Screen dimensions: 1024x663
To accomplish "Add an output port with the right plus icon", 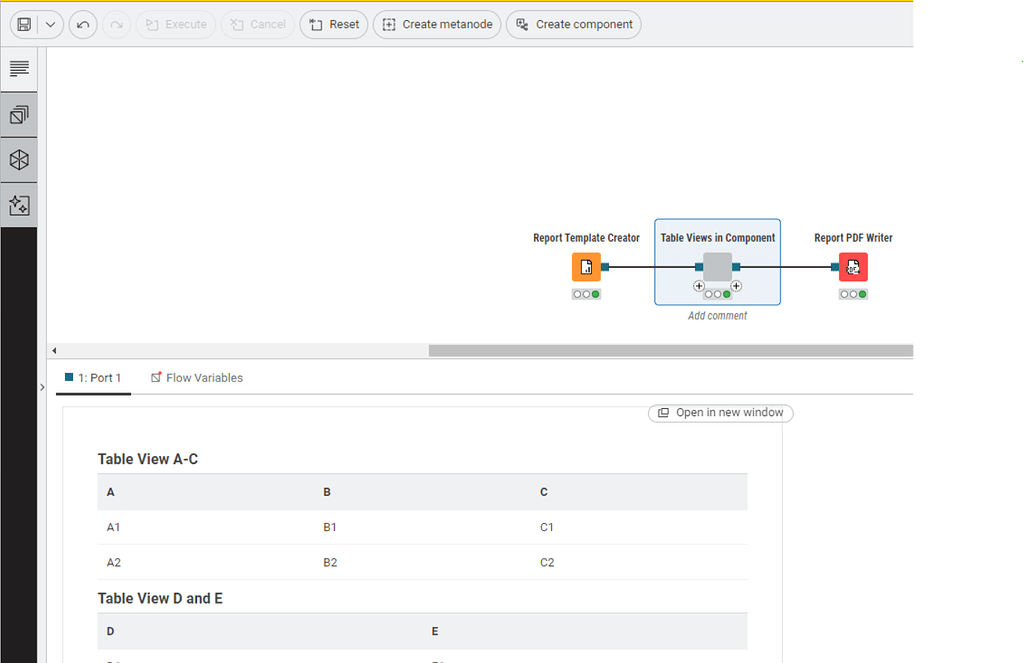I will tap(737, 286).
